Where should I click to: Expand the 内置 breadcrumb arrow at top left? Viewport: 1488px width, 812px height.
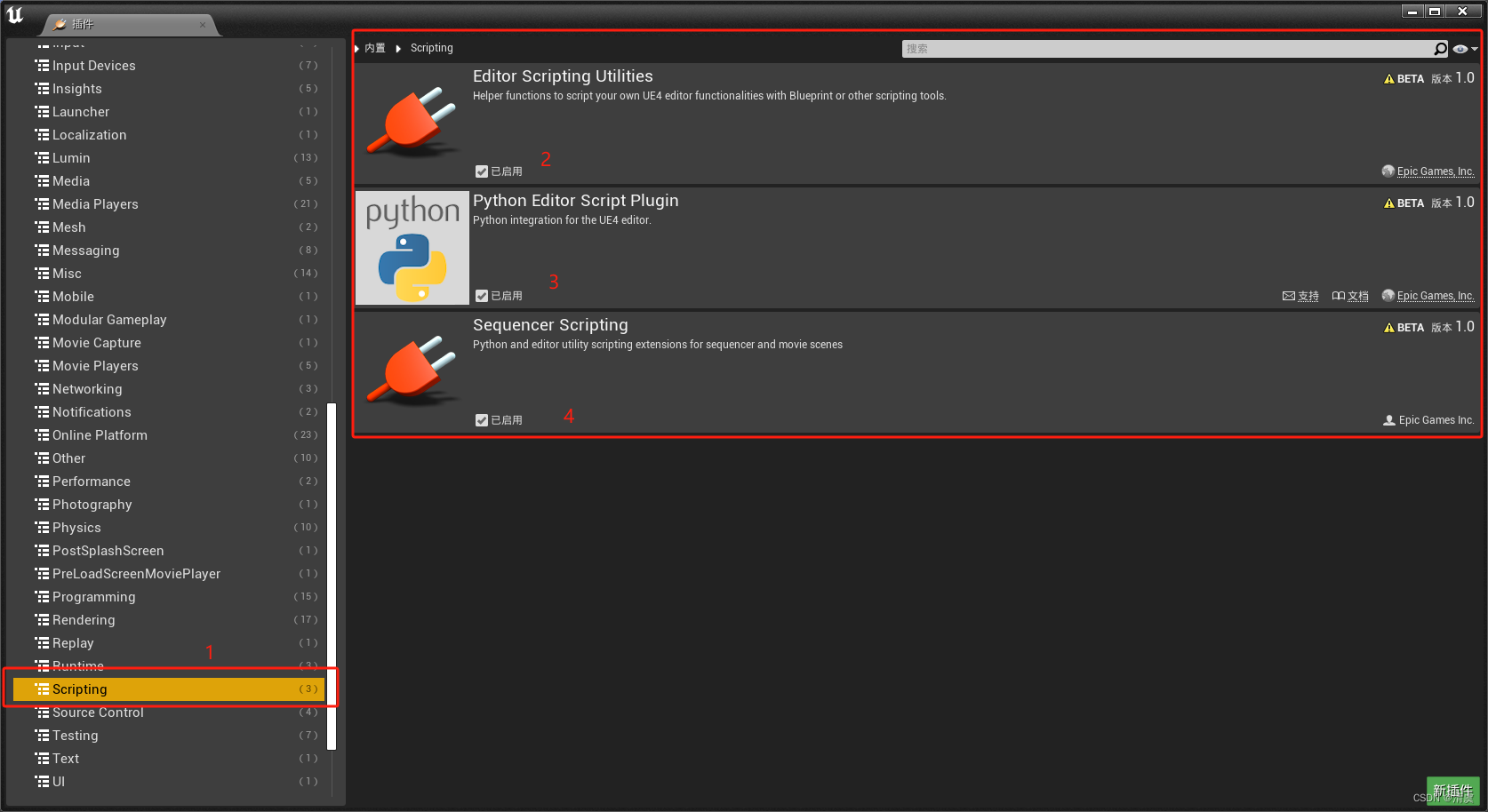tap(356, 48)
